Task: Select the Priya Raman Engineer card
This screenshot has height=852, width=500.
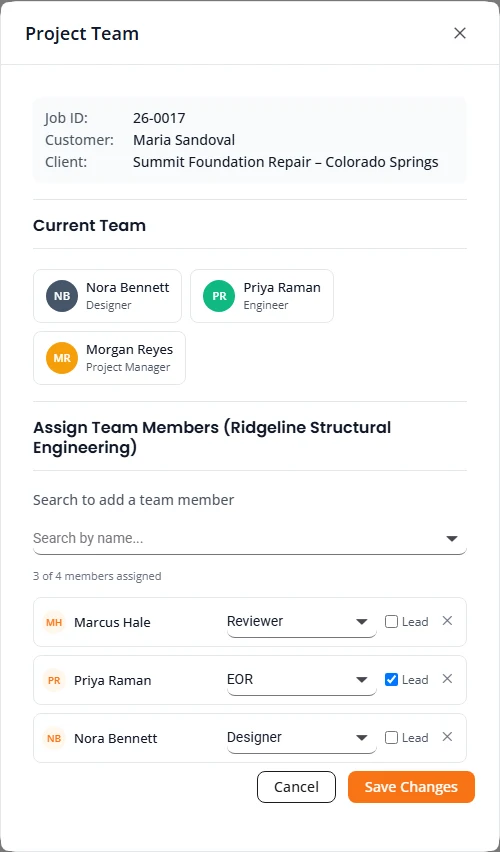Action: click(262, 296)
